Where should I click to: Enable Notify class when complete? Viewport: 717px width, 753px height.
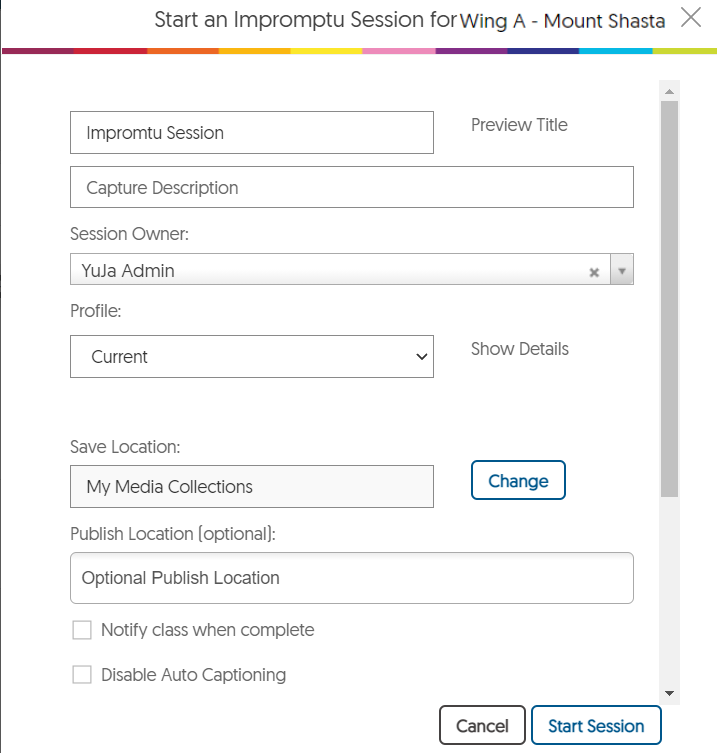(x=82, y=630)
